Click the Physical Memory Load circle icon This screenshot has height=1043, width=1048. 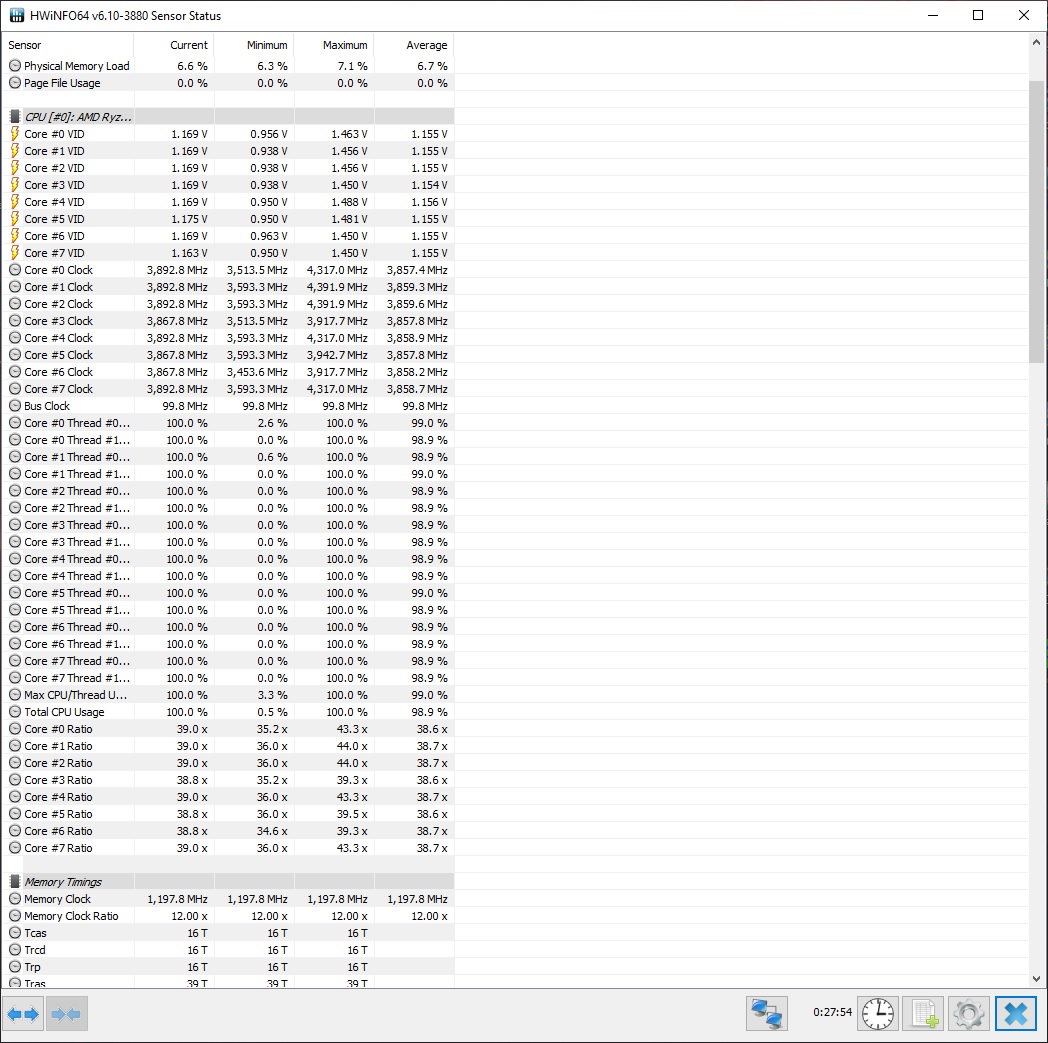pos(15,66)
